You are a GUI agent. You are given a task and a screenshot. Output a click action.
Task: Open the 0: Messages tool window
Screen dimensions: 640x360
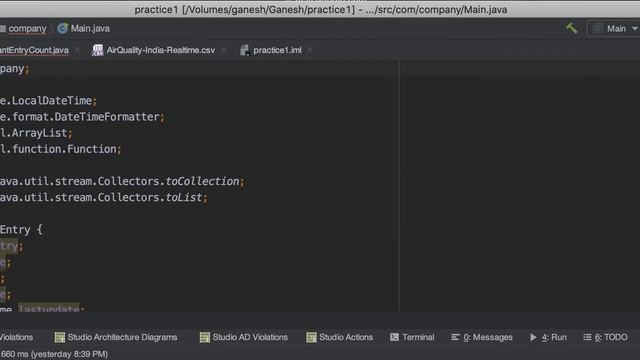click(x=482, y=337)
